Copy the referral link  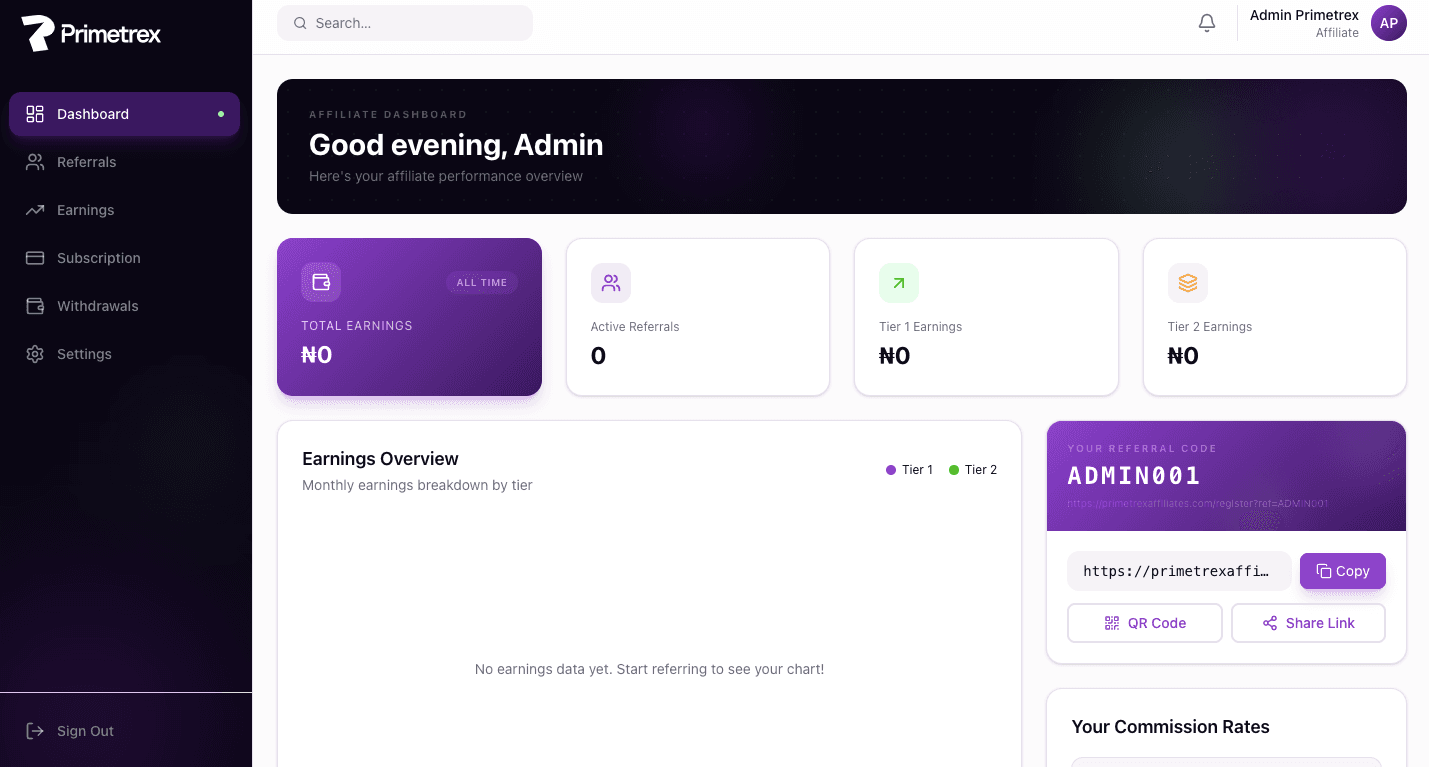coord(1342,571)
